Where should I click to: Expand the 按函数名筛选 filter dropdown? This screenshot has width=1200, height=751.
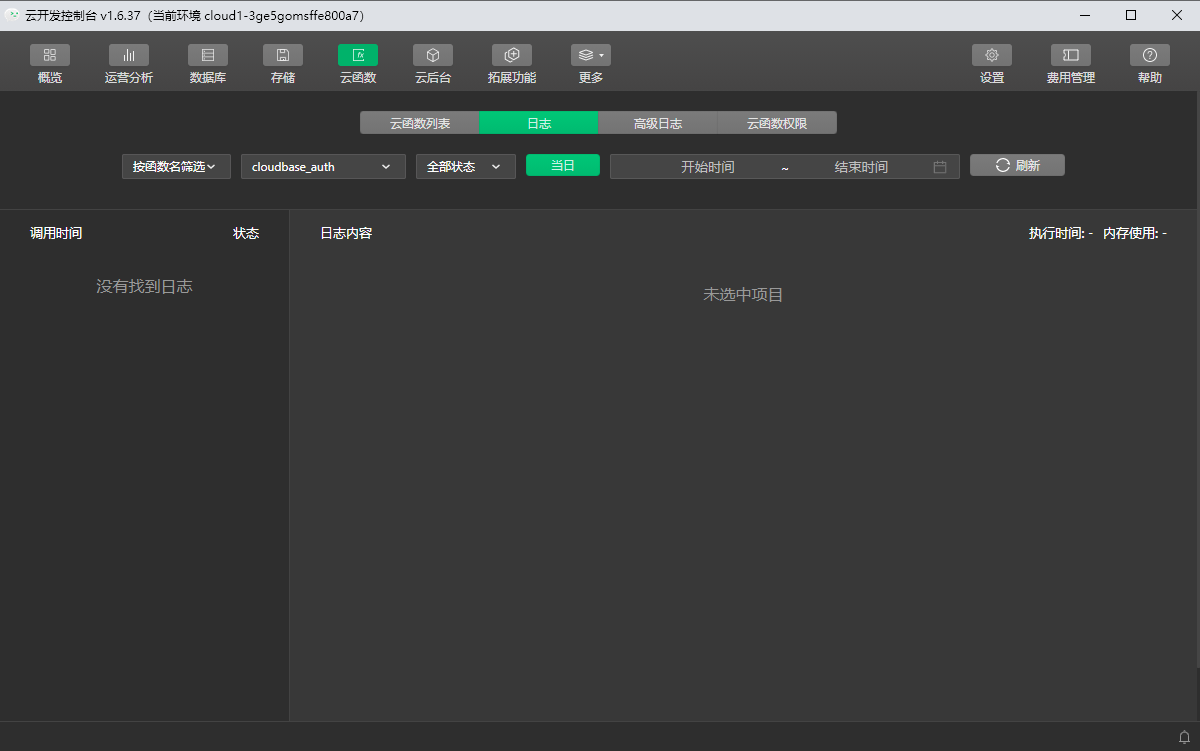pyautogui.click(x=176, y=167)
